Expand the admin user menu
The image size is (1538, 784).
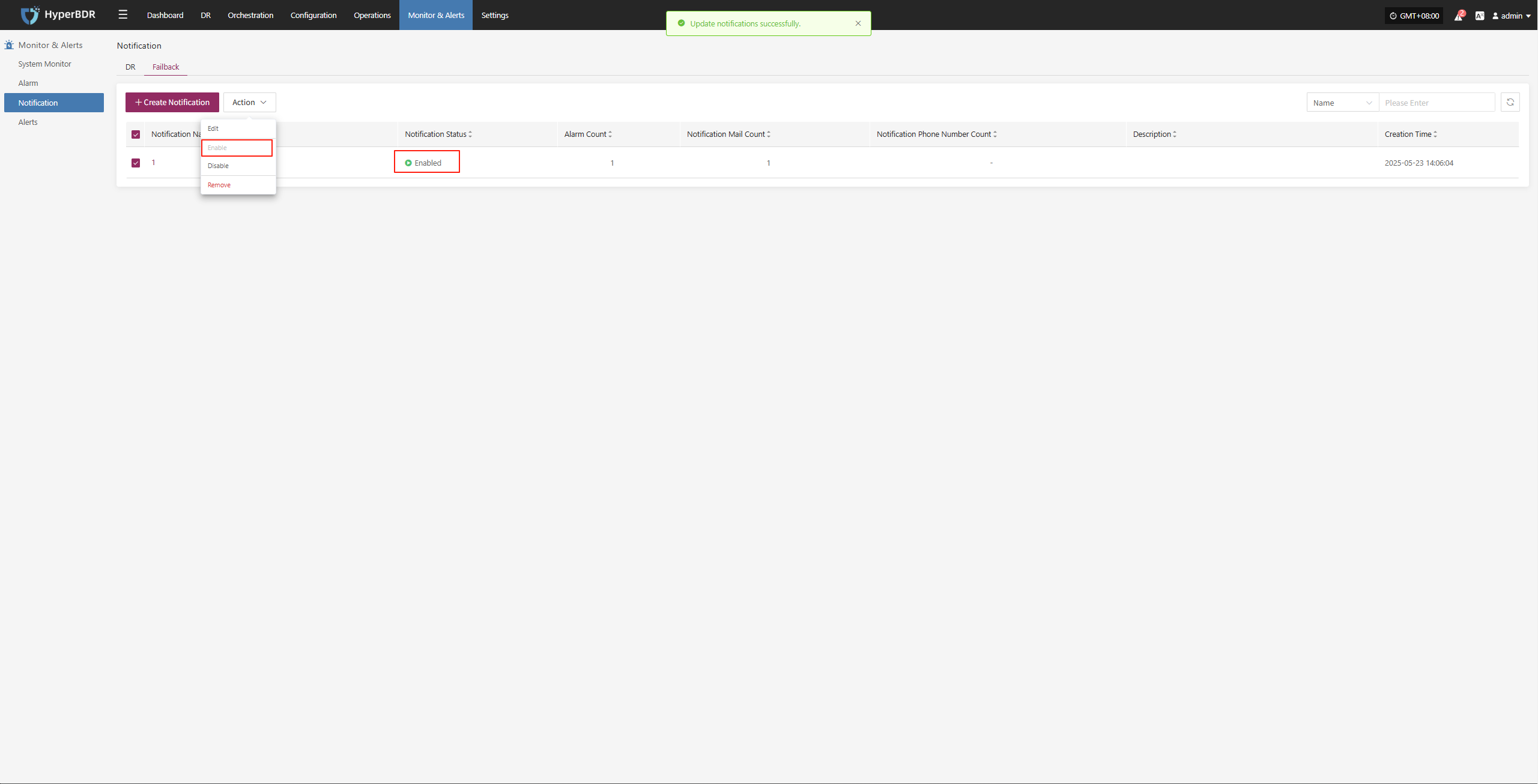[1512, 16]
